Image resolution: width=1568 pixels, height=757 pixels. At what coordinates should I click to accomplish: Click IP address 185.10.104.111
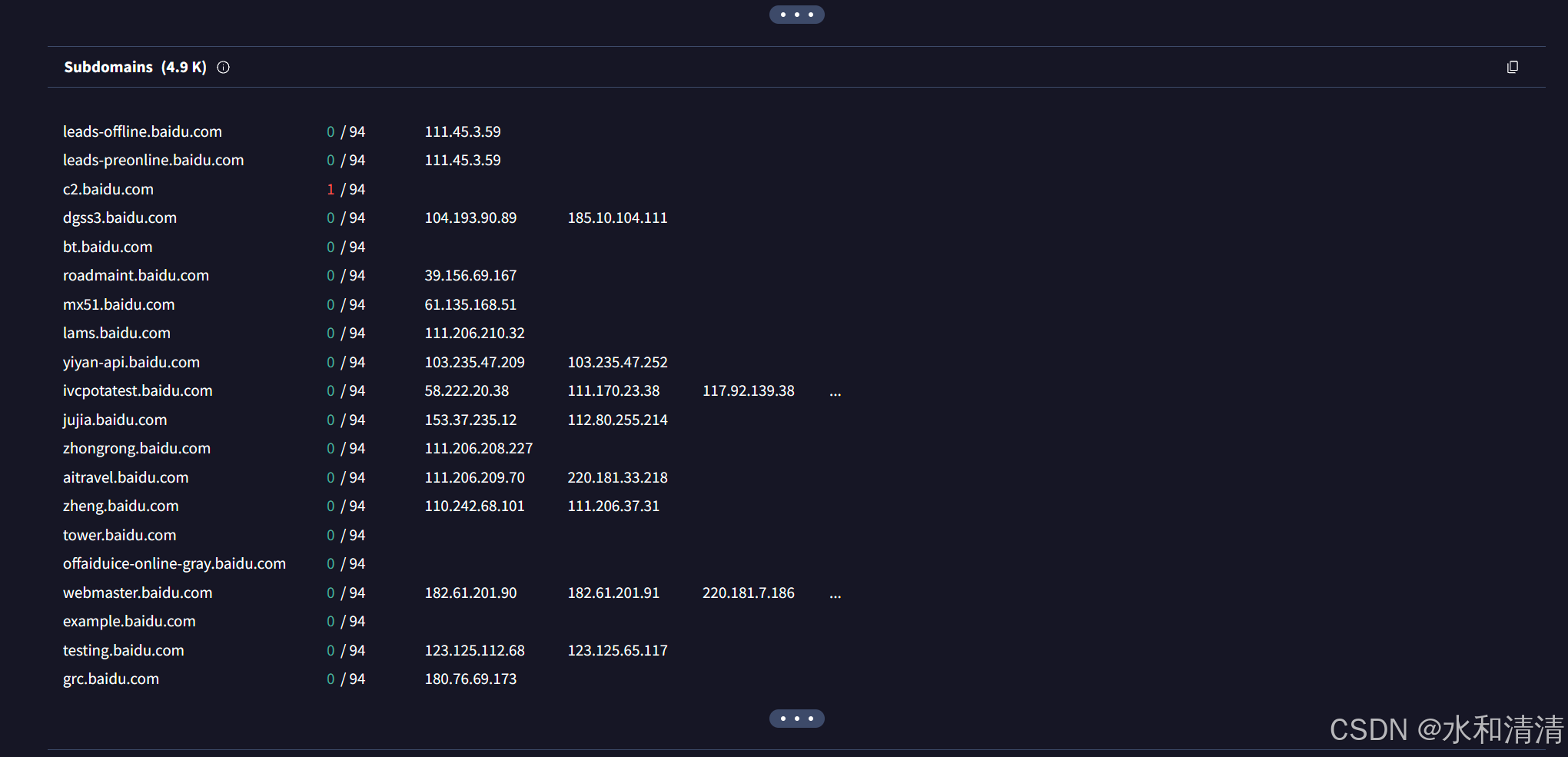click(x=617, y=217)
